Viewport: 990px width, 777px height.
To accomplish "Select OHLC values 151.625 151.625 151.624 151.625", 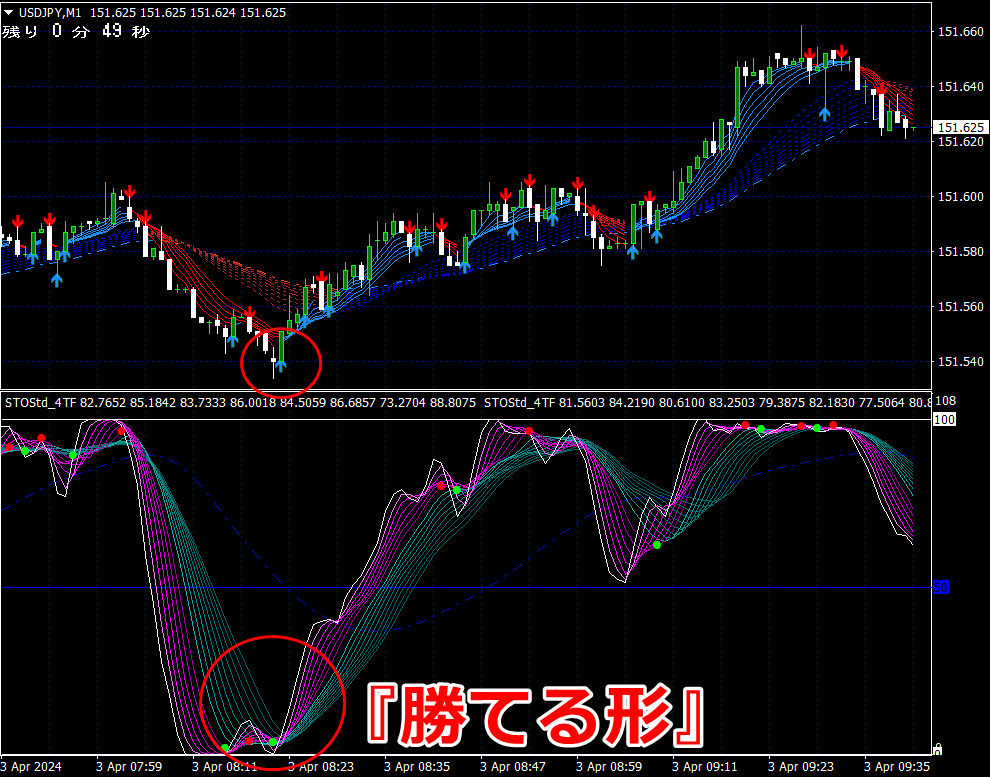I will 188,13.
